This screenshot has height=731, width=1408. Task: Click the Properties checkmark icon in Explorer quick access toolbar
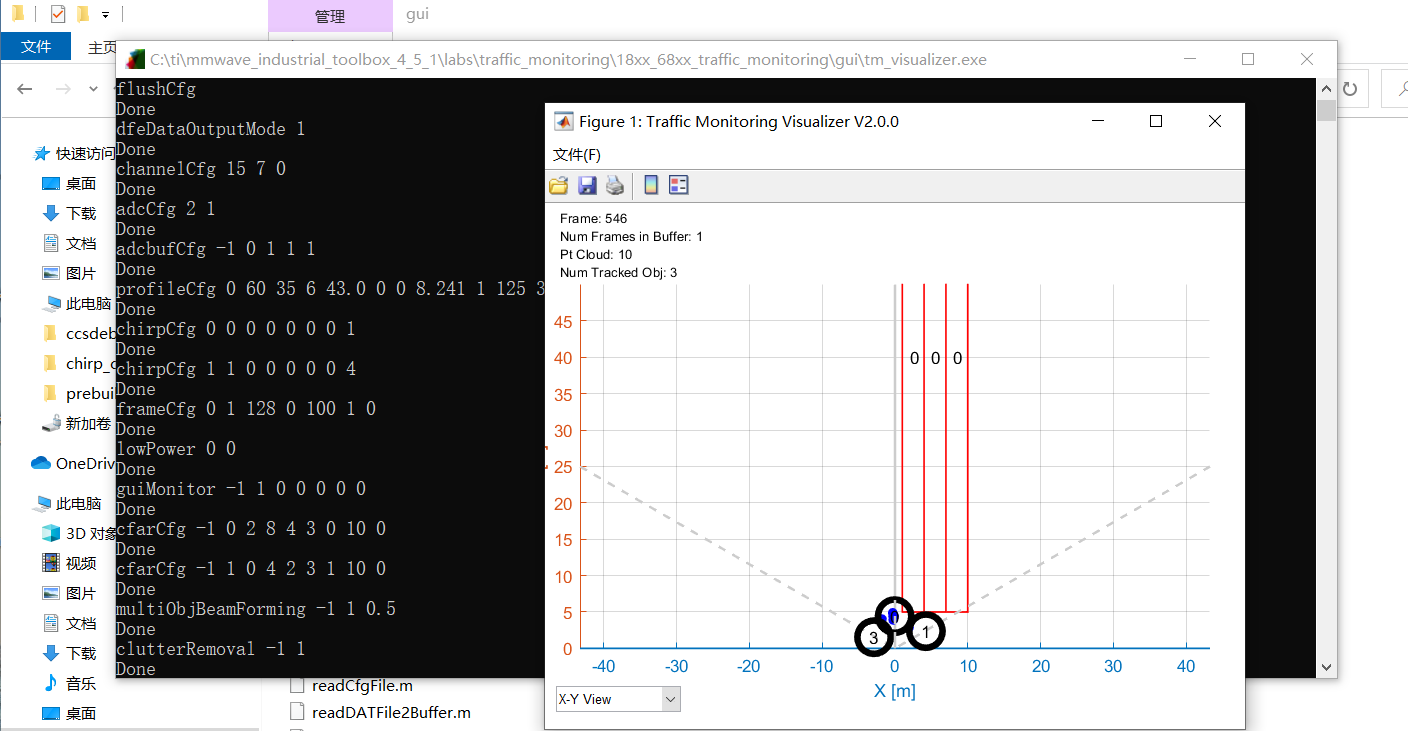(x=58, y=14)
